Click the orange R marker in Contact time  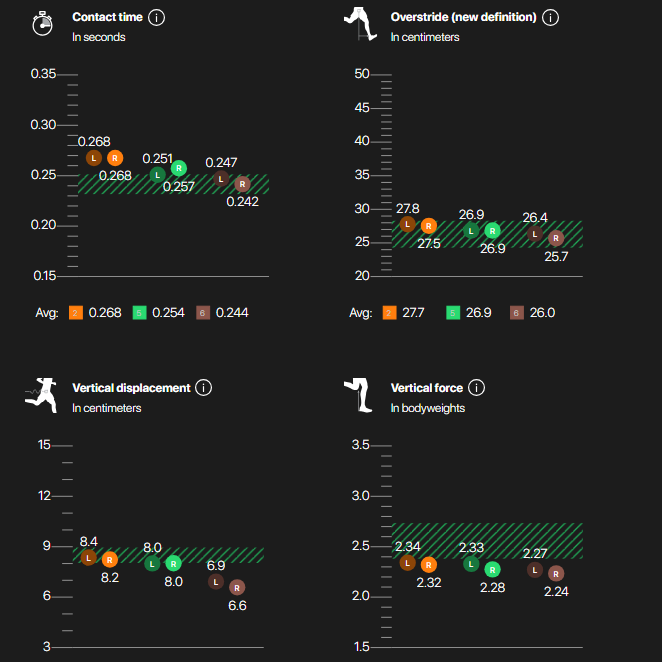pyautogui.click(x=115, y=158)
